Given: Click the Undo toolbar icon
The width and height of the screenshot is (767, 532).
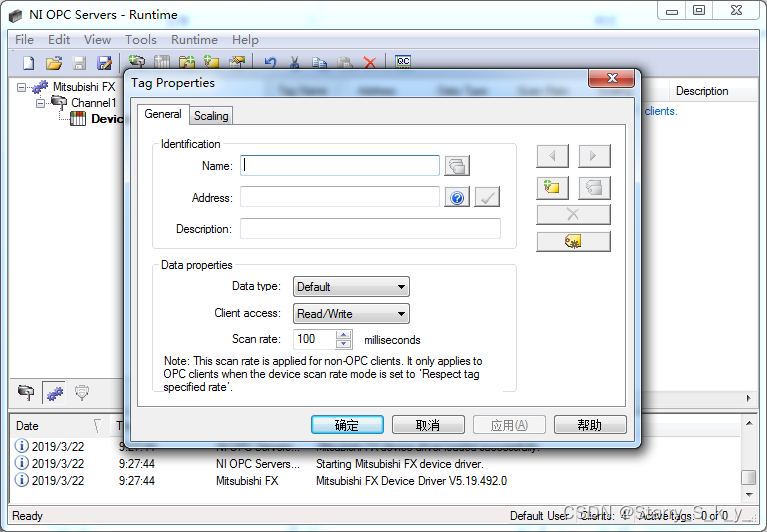Looking at the screenshot, I should pos(270,62).
